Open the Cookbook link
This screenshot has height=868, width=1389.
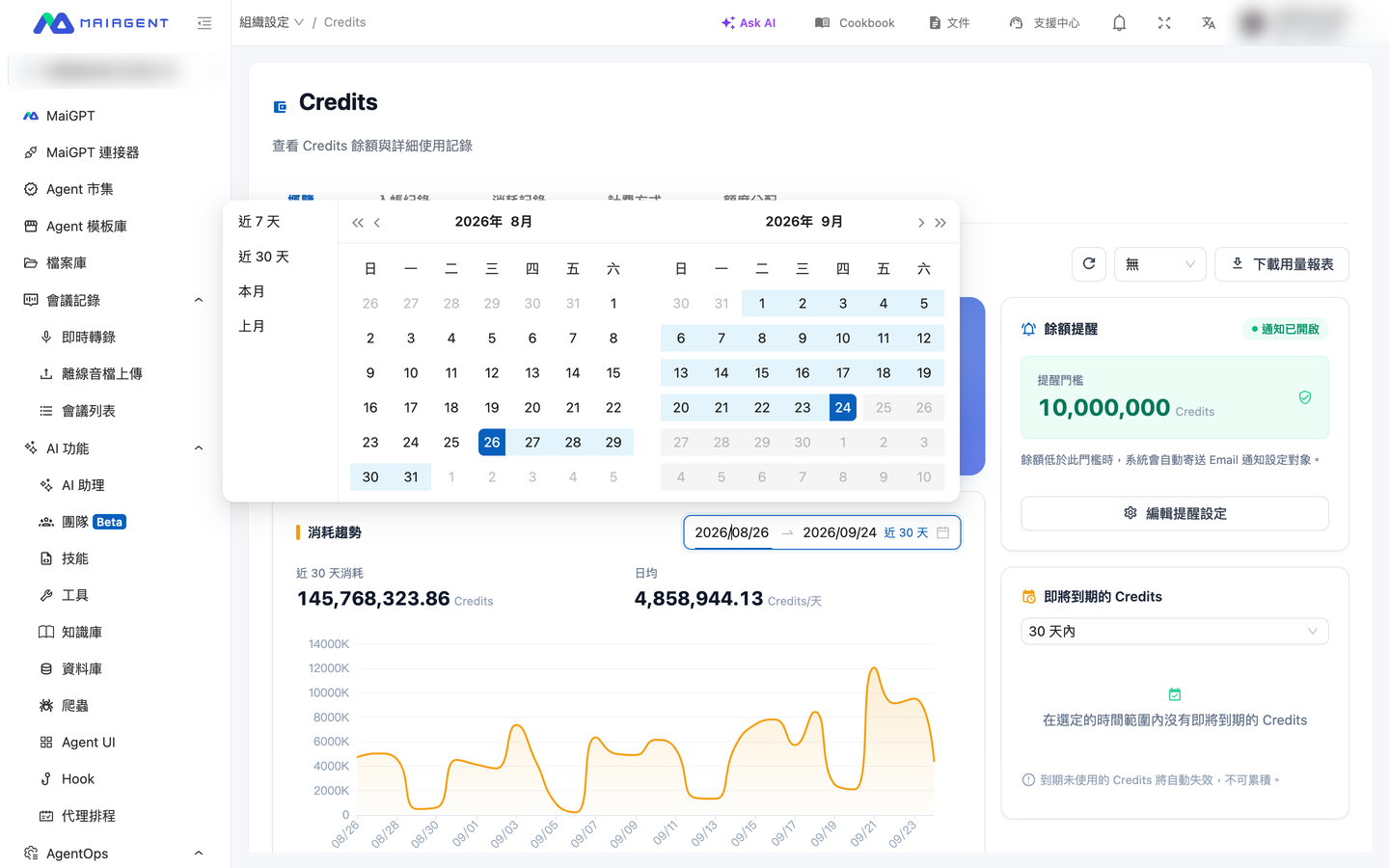point(855,23)
